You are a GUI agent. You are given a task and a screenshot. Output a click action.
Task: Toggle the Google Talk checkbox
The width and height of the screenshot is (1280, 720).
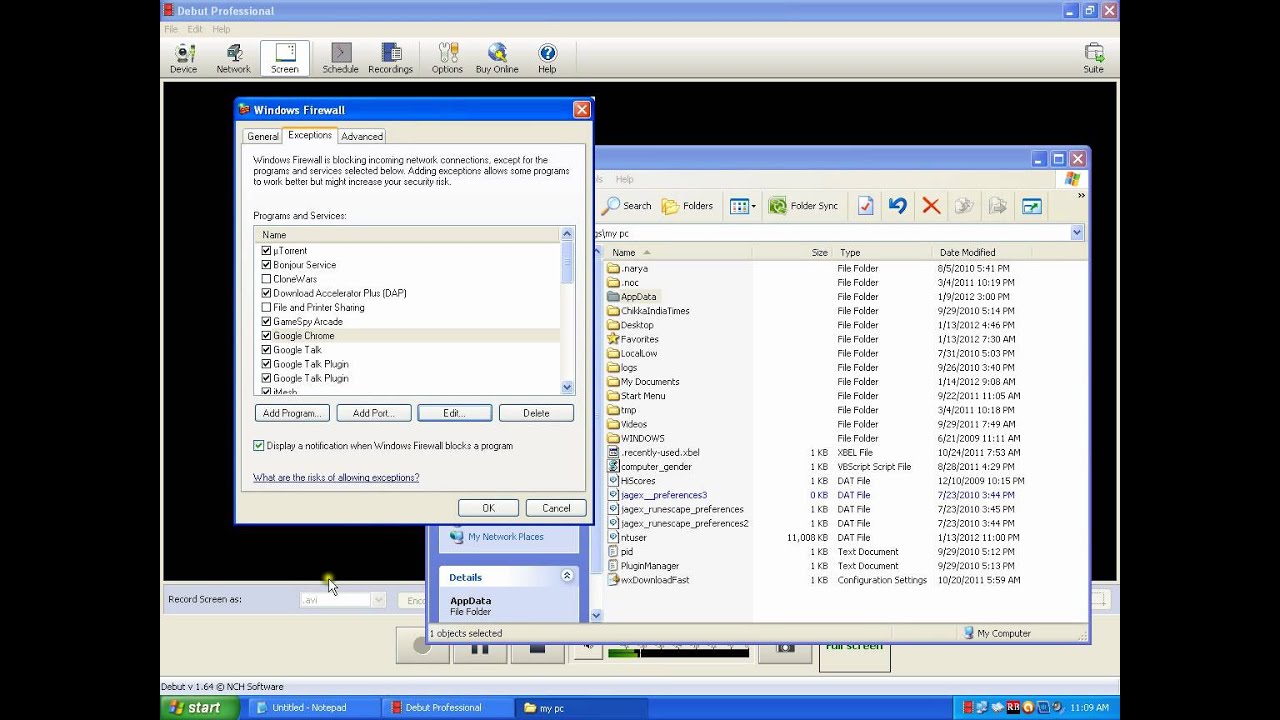tap(266, 350)
